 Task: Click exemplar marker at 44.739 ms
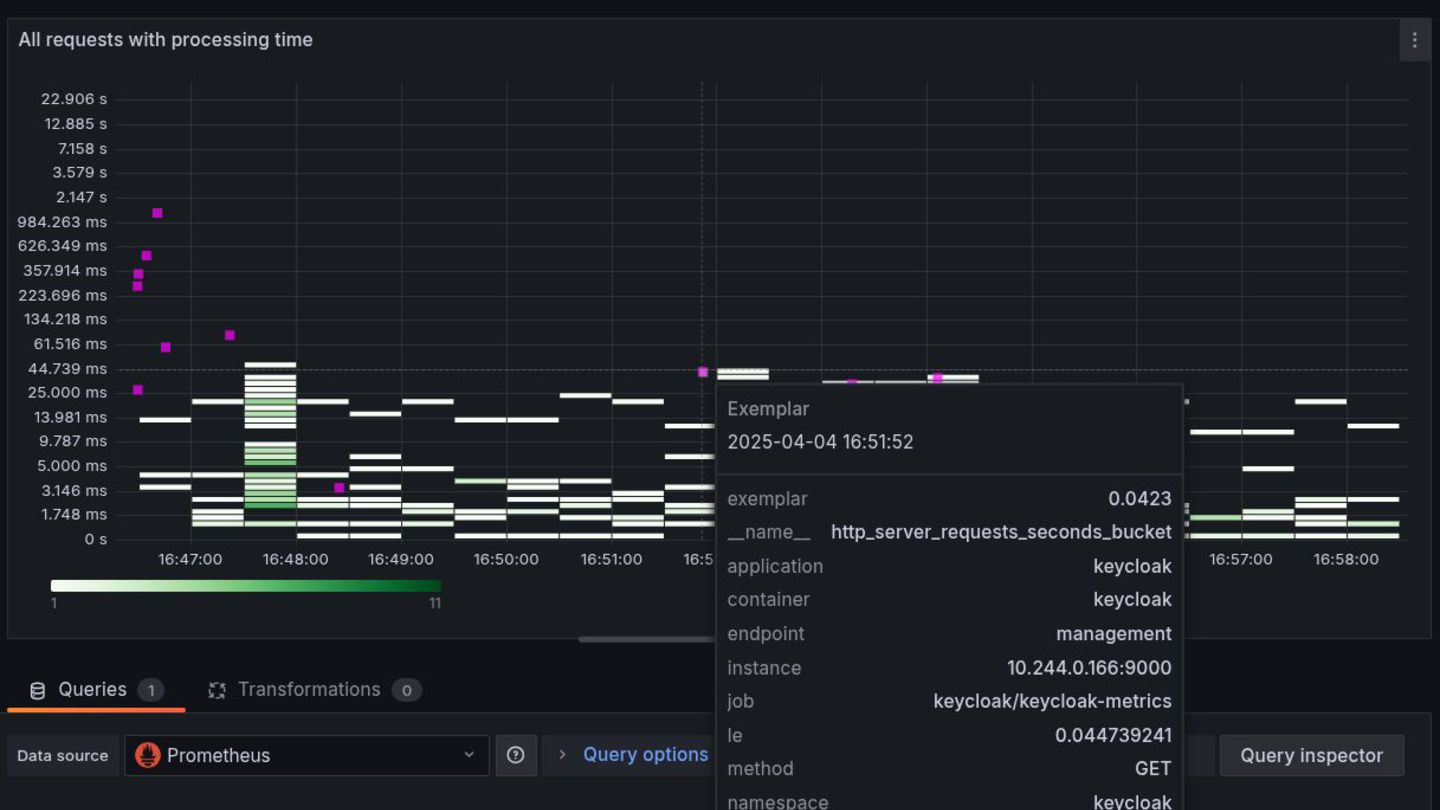pyautogui.click(x=703, y=372)
